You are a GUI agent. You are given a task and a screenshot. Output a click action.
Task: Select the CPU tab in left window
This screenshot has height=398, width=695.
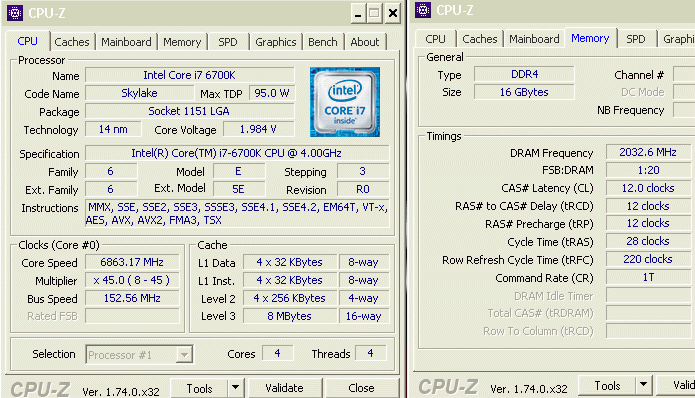click(x=27, y=41)
